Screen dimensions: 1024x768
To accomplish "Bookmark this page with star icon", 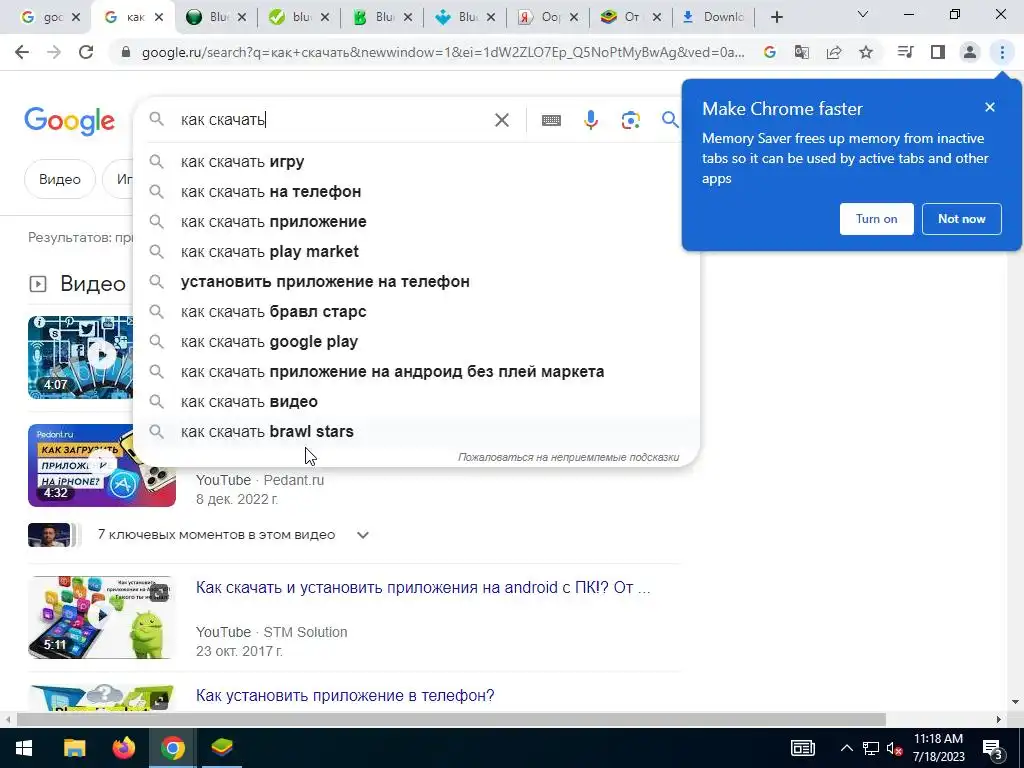I will [x=866, y=52].
